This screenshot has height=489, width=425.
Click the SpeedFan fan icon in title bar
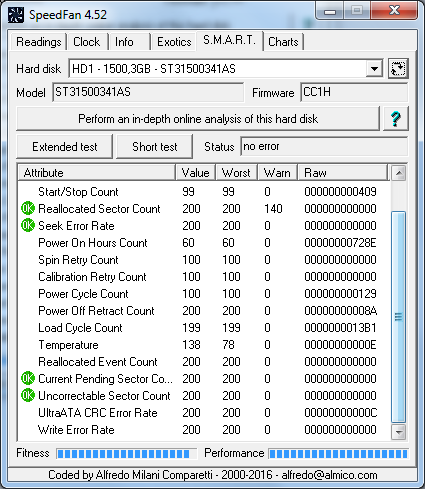[x=16, y=15]
